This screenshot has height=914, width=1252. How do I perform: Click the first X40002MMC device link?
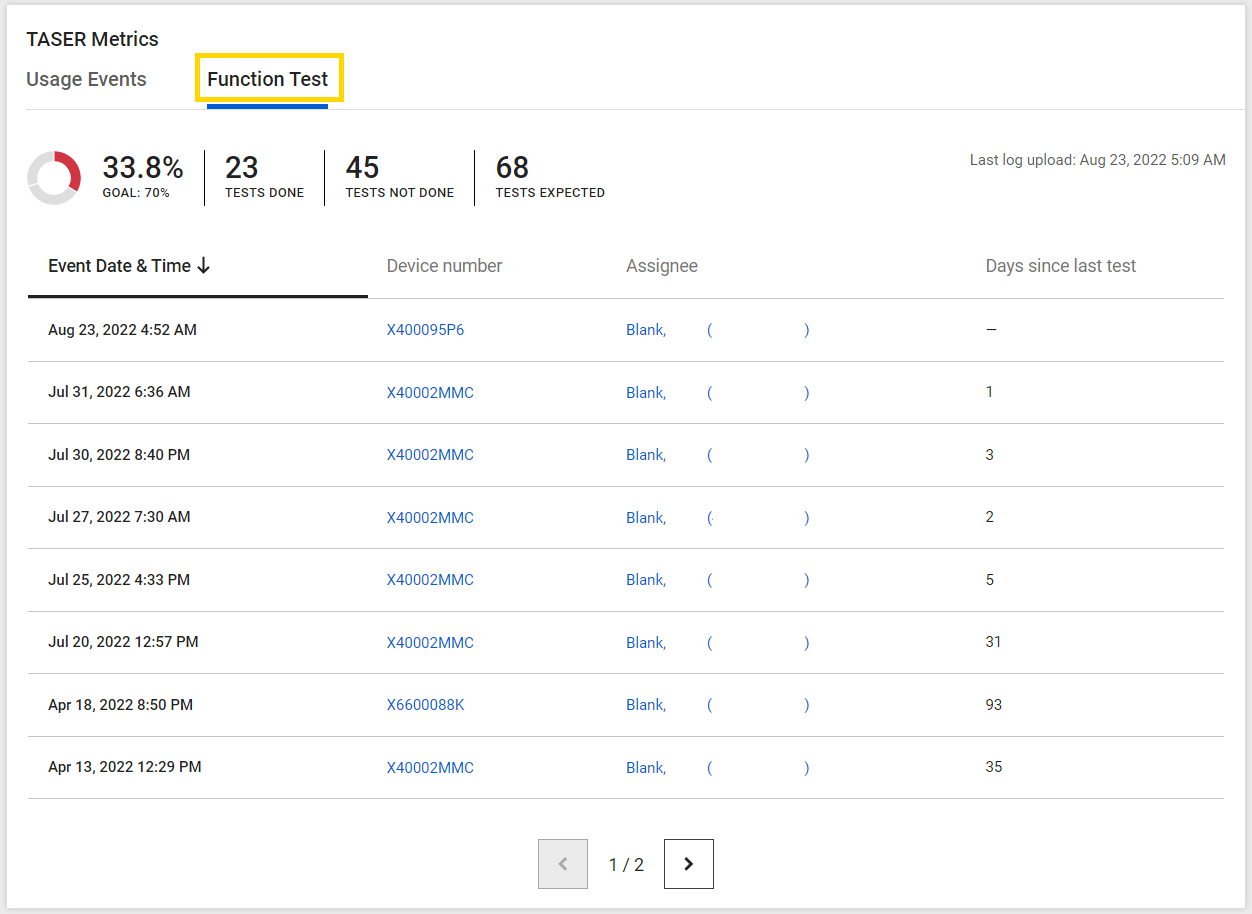coord(429,392)
